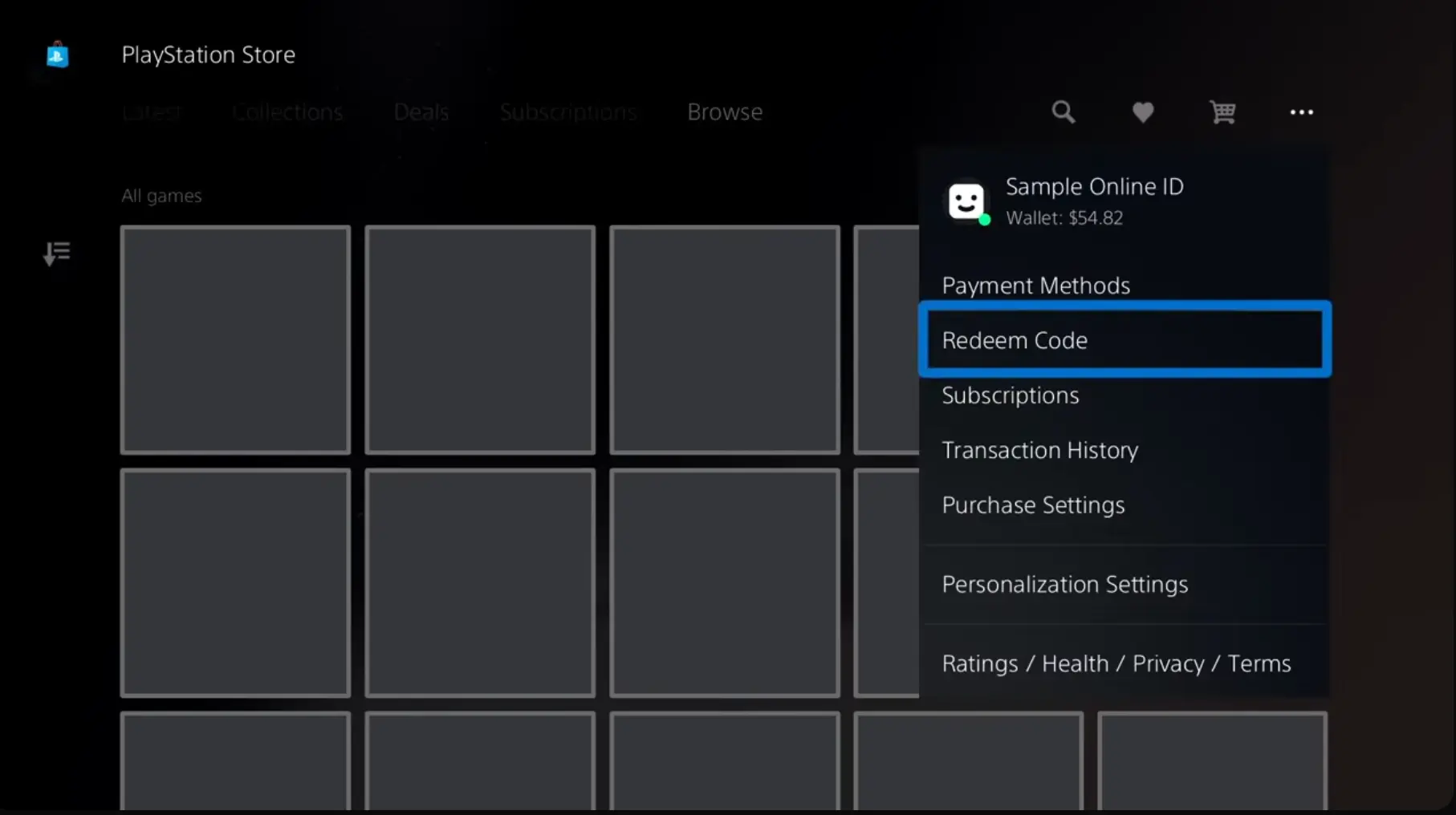Image resolution: width=1456 pixels, height=815 pixels.
Task: Select the third game tile in the second row
Action: pyautogui.click(x=725, y=583)
